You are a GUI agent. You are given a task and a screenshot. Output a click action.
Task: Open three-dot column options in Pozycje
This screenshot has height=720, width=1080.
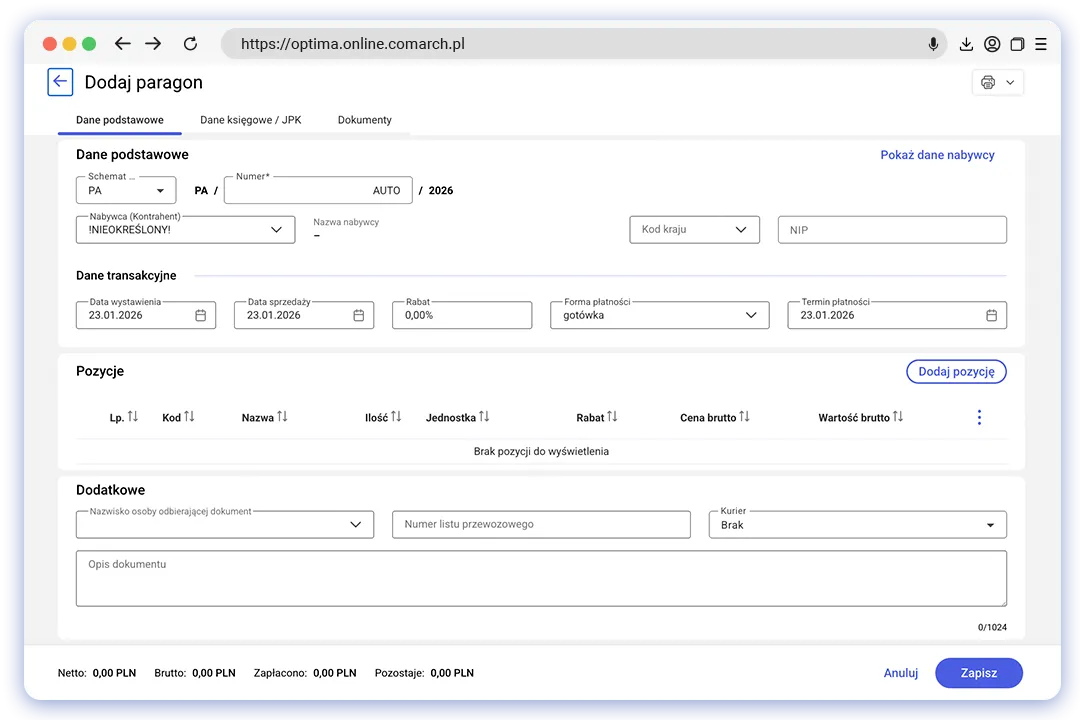tap(979, 417)
